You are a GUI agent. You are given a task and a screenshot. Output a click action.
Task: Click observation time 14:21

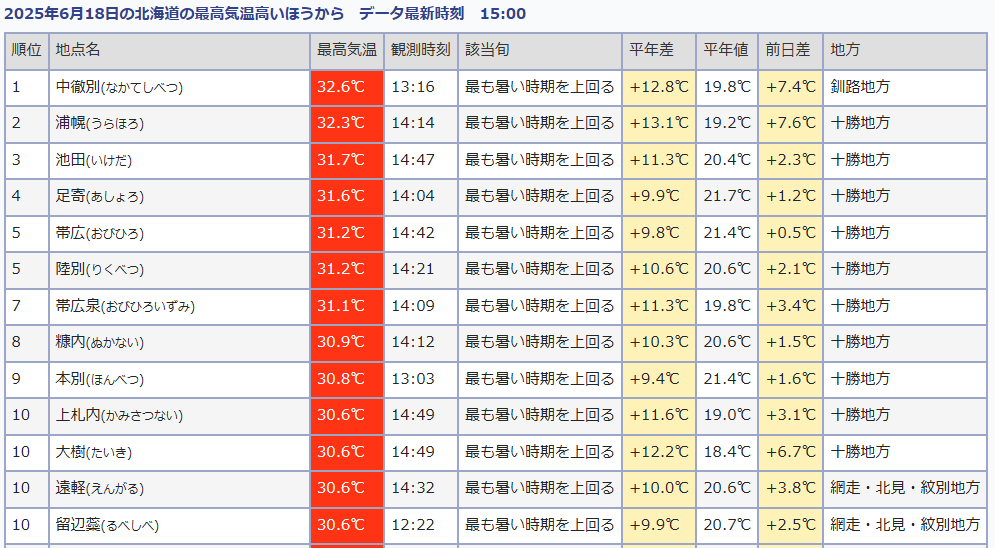tap(413, 269)
